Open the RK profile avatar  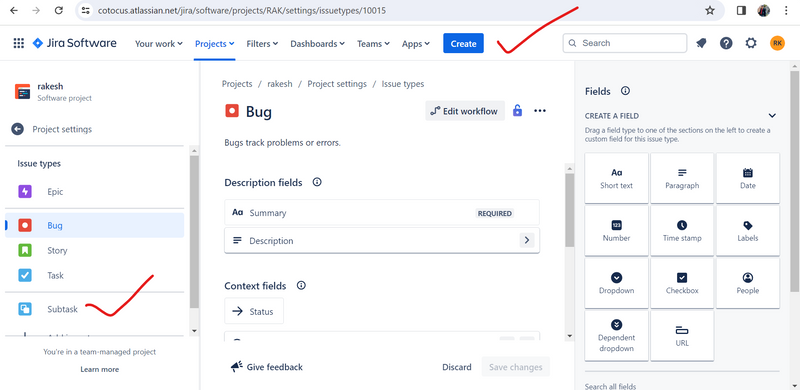(777, 43)
